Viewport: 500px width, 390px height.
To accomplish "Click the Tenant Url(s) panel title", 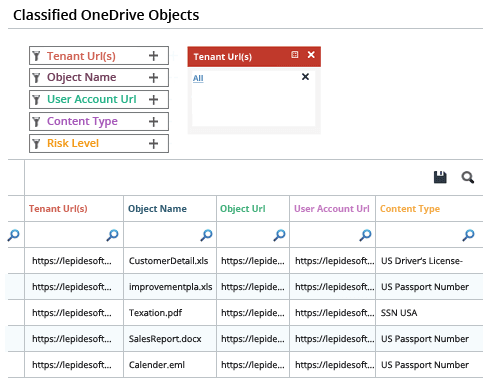I will click(x=223, y=57).
